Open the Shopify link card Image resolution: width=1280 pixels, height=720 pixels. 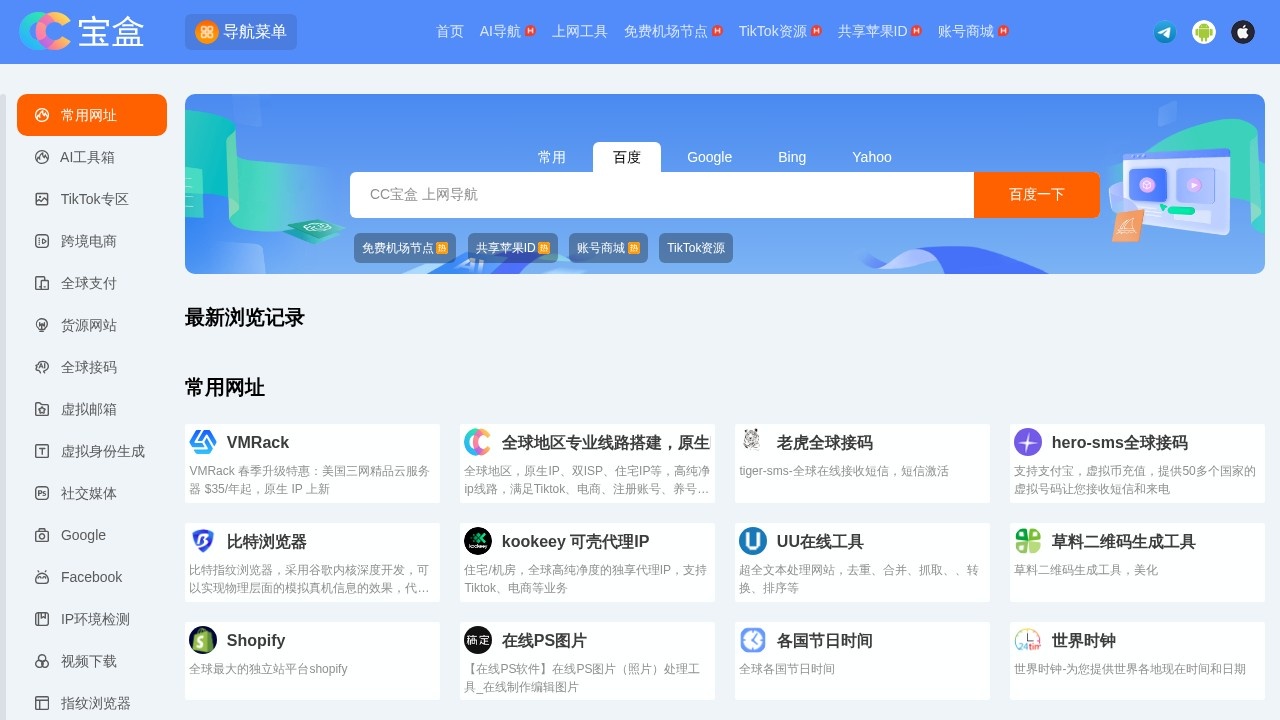[312, 660]
